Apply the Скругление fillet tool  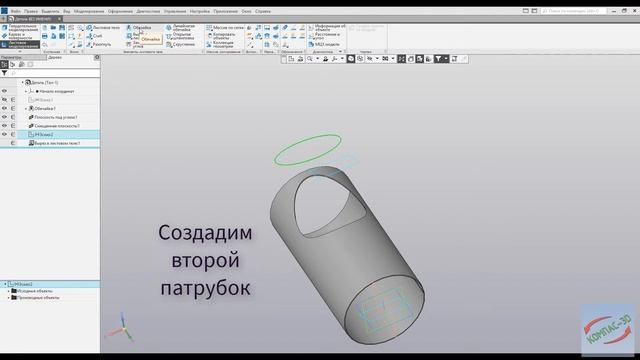(x=180, y=44)
